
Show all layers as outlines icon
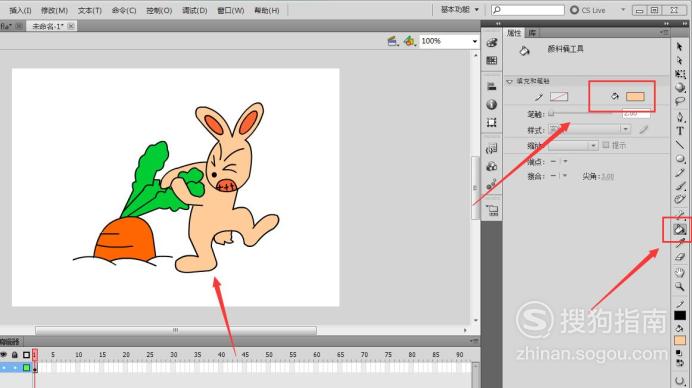[26, 354]
